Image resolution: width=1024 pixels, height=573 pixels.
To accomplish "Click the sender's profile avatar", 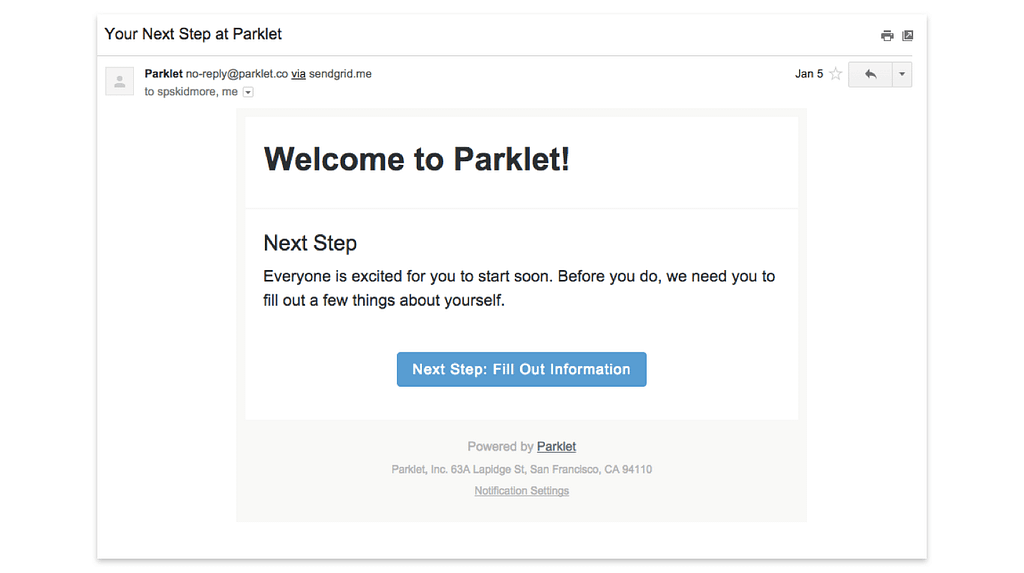I will [x=120, y=82].
